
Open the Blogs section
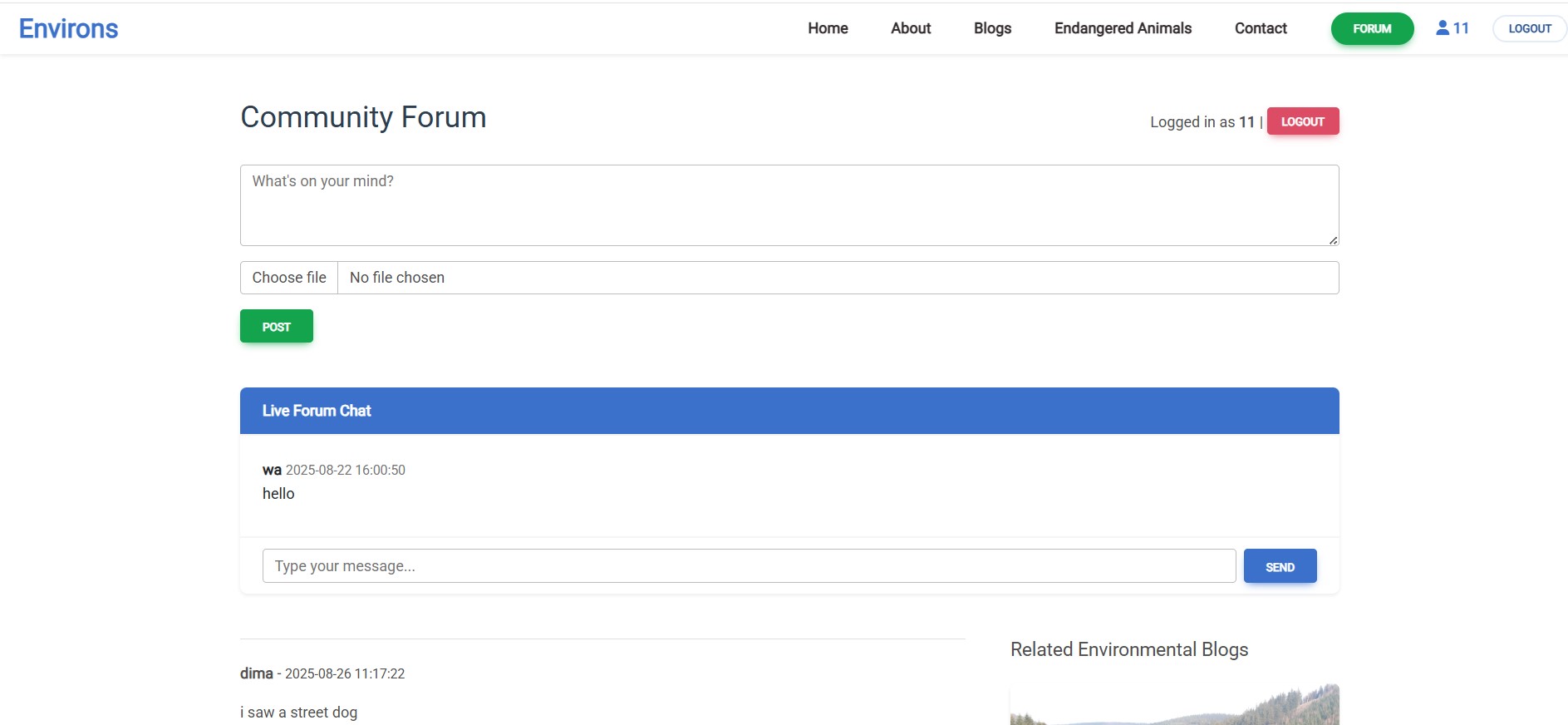(992, 28)
